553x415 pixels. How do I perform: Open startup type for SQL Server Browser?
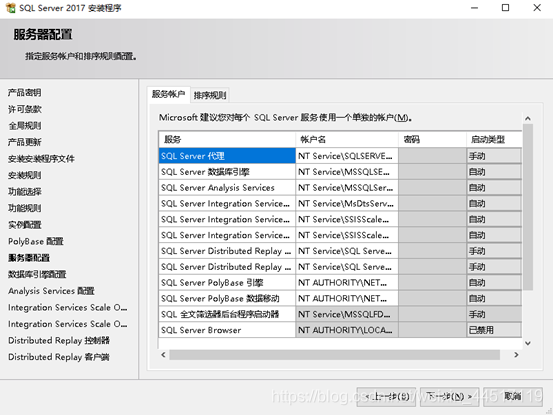[494, 330]
